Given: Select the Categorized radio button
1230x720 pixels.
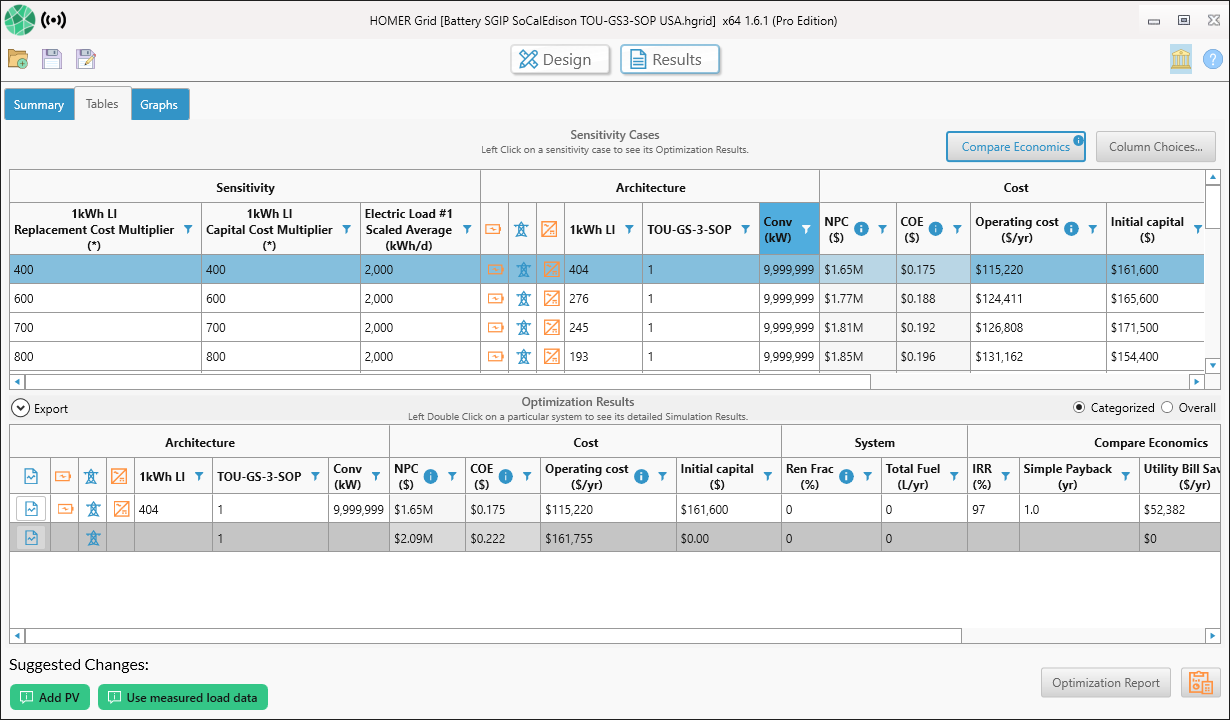Looking at the screenshot, I should [1079, 408].
